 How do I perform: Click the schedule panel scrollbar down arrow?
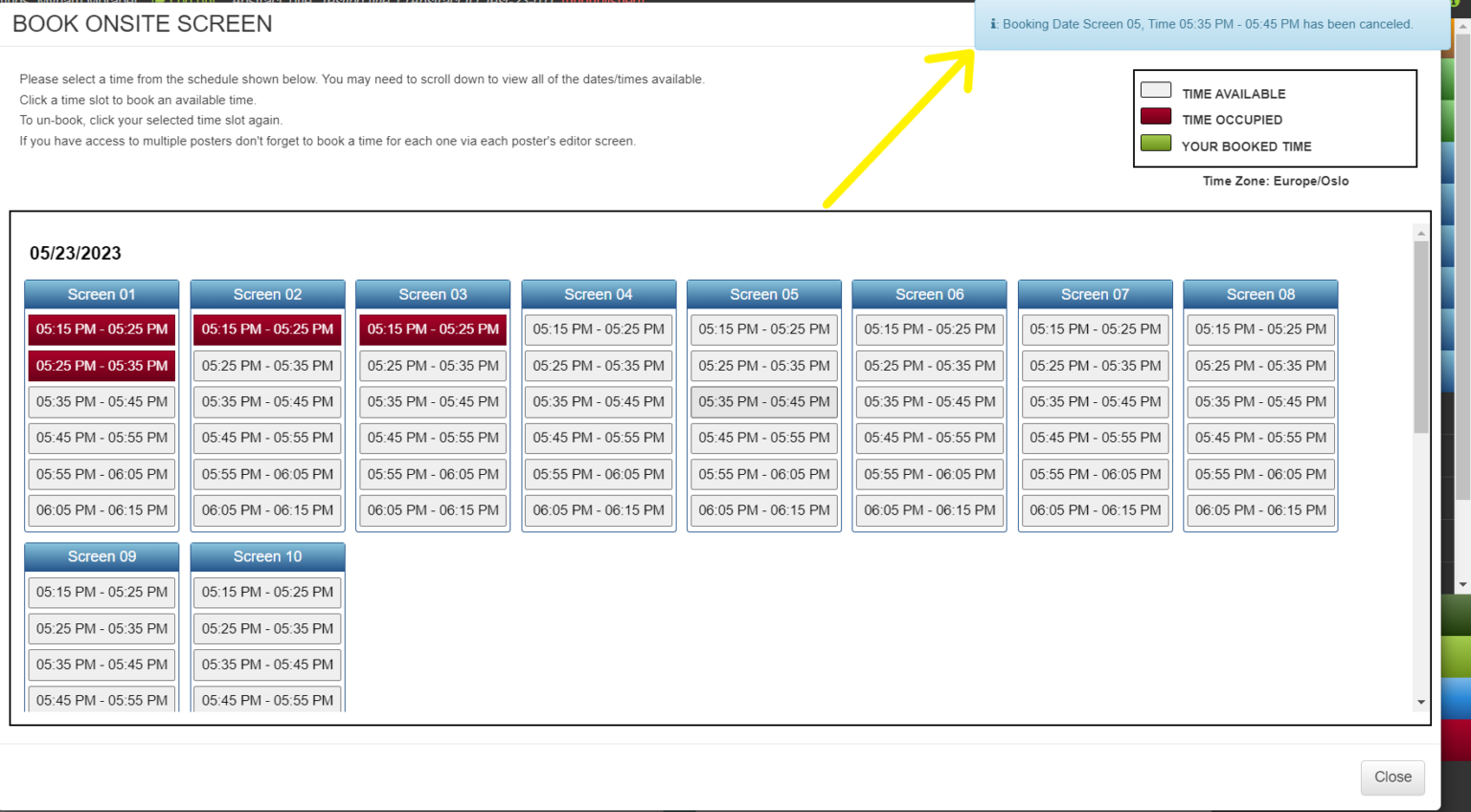[1421, 702]
